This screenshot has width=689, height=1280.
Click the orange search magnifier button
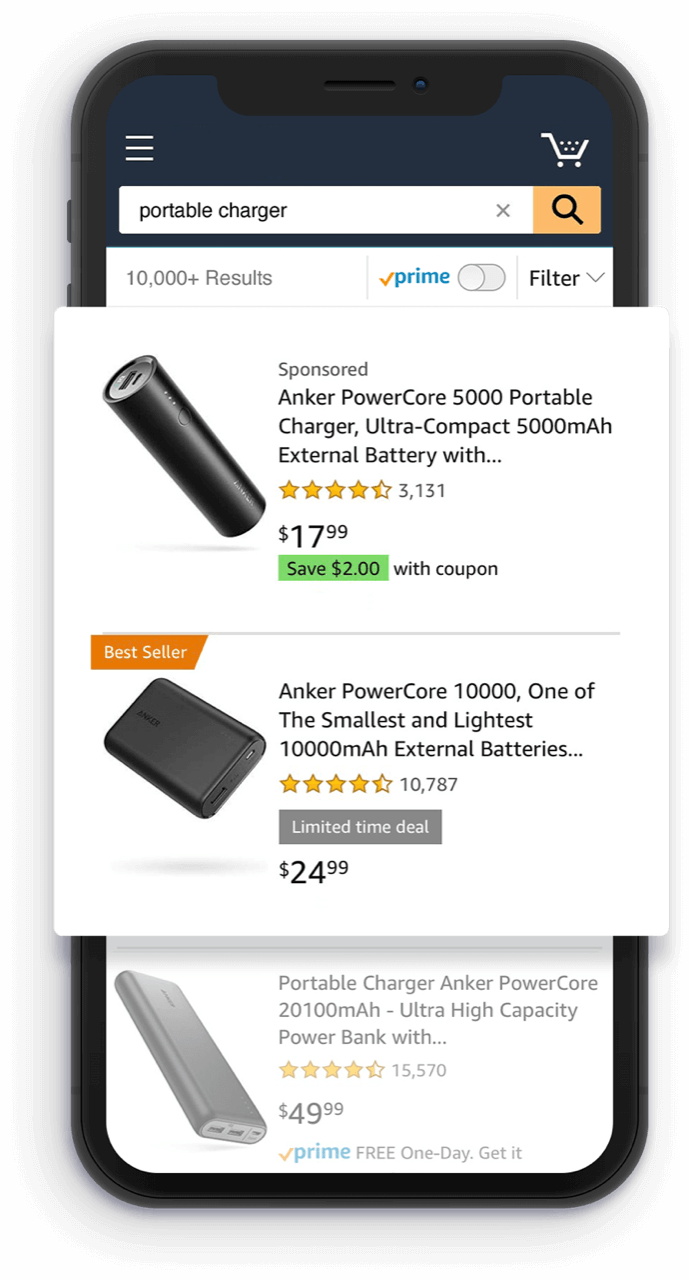point(567,210)
